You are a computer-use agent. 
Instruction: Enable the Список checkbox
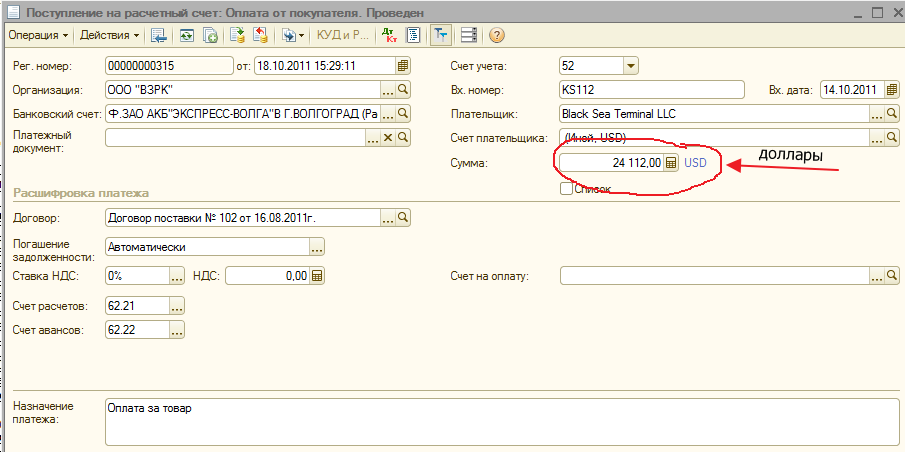[x=566, y=188]
